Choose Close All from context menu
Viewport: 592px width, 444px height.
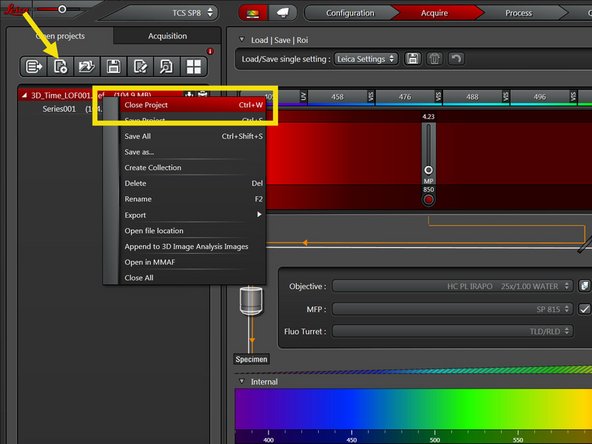click(193, 278)
